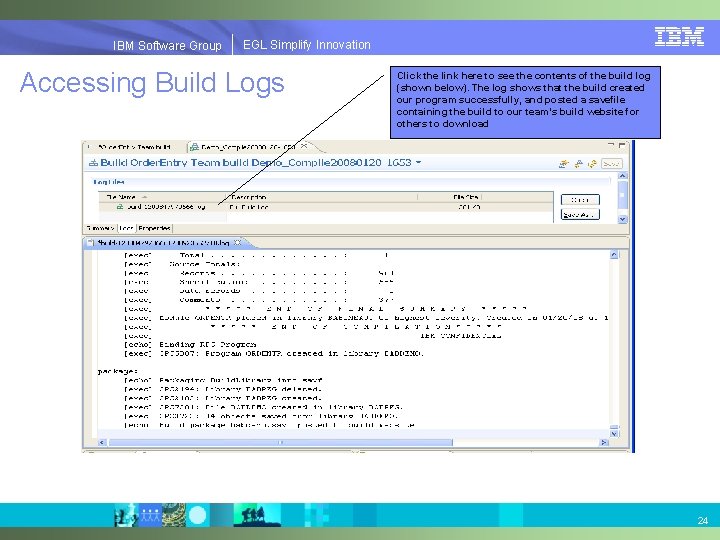Switch to the Properties tab

(154, 228)
